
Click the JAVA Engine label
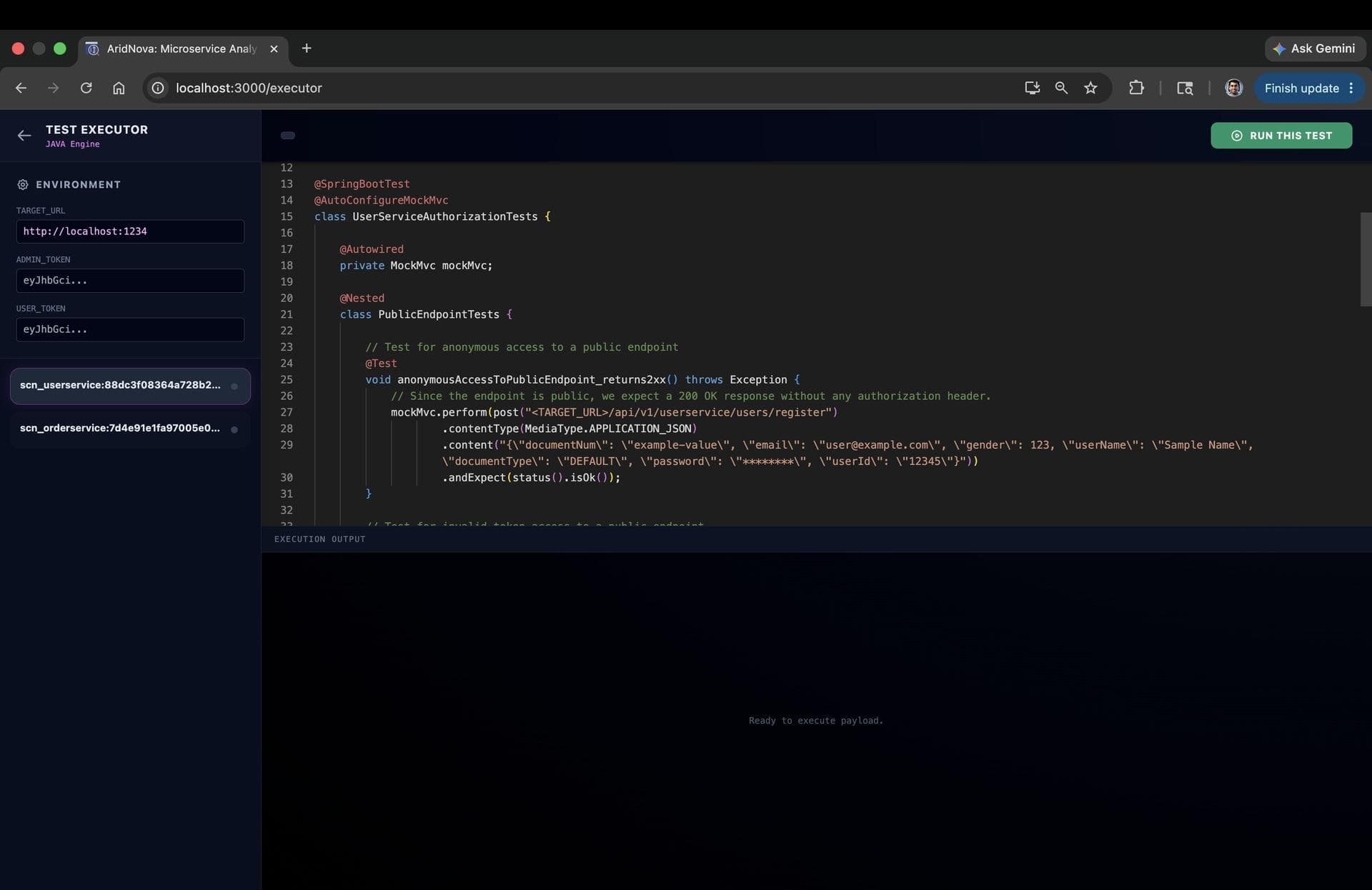tap(73, 144)
